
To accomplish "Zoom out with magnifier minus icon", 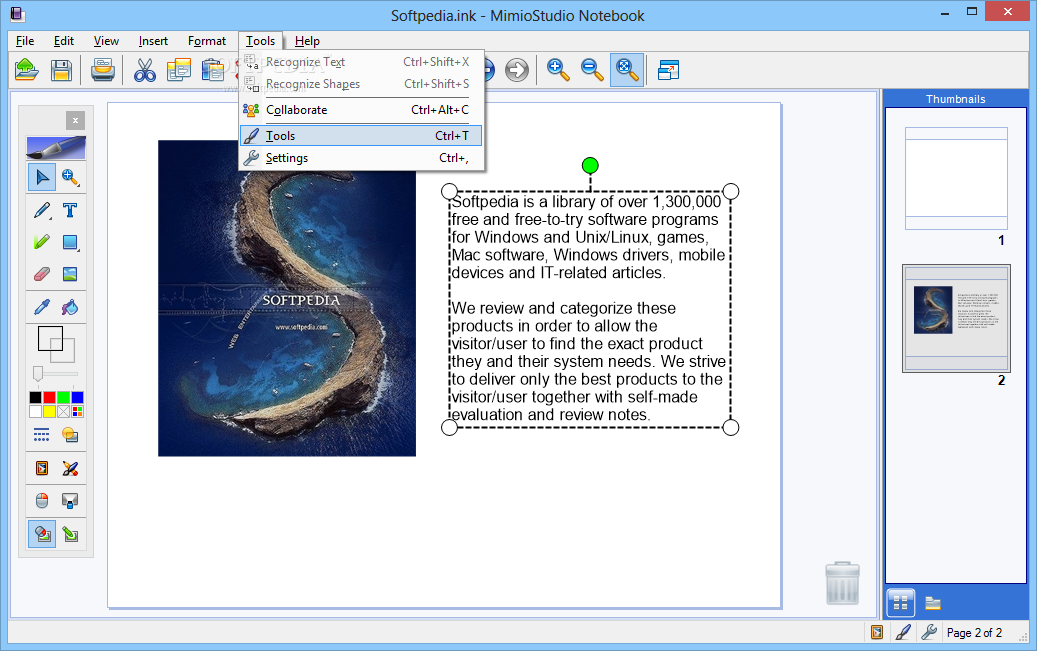I will [x=592, y=69].
